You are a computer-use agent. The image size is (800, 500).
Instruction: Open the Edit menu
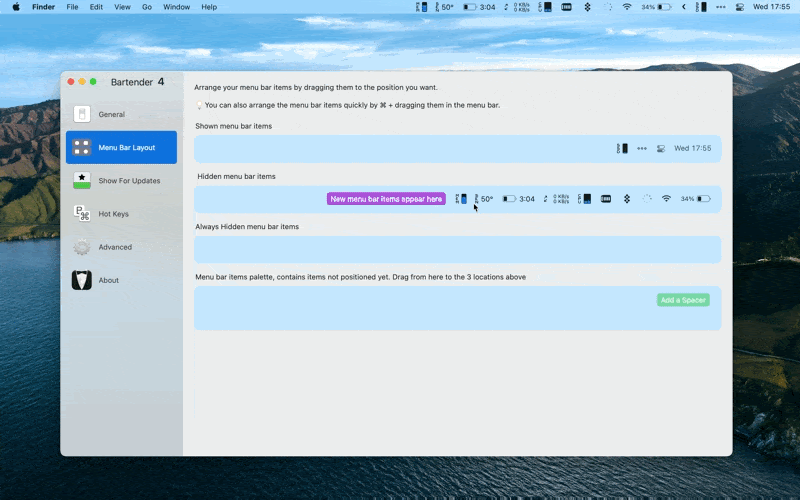point(96,7)
